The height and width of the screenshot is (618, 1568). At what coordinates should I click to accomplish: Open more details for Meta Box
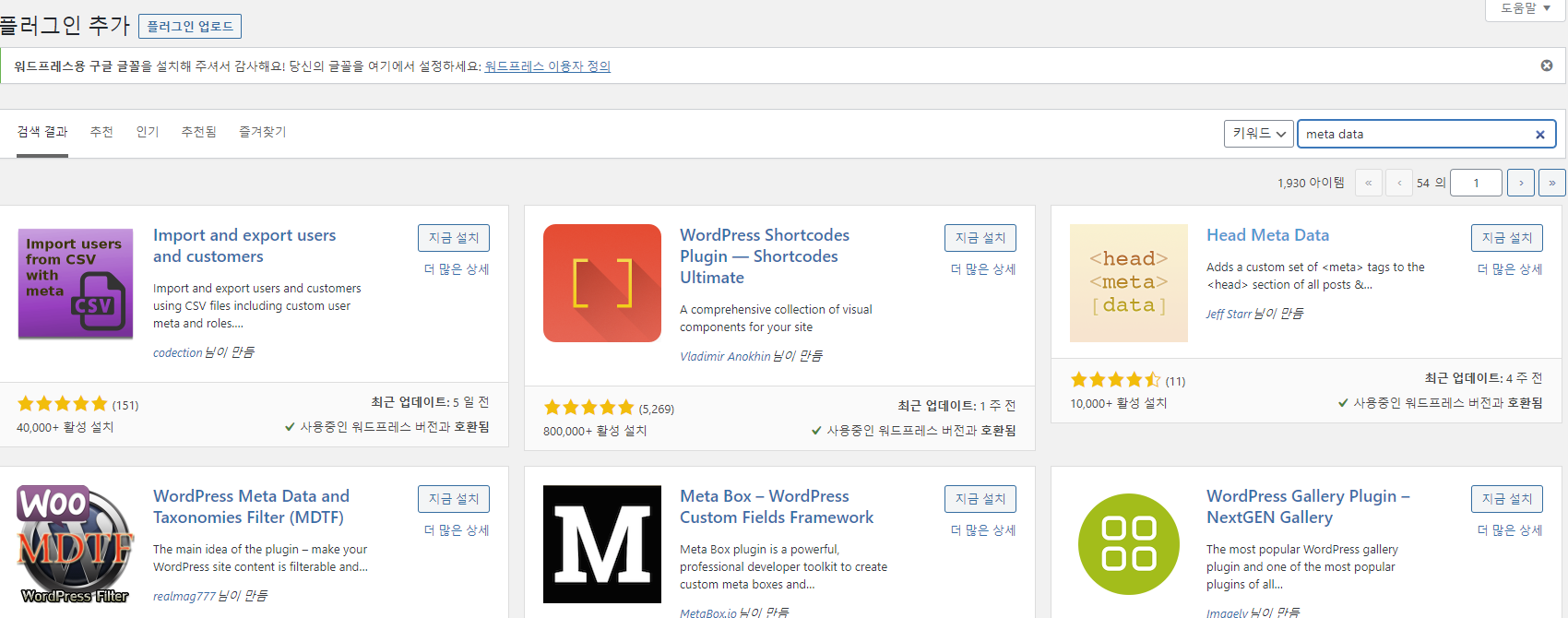(983, 530)
